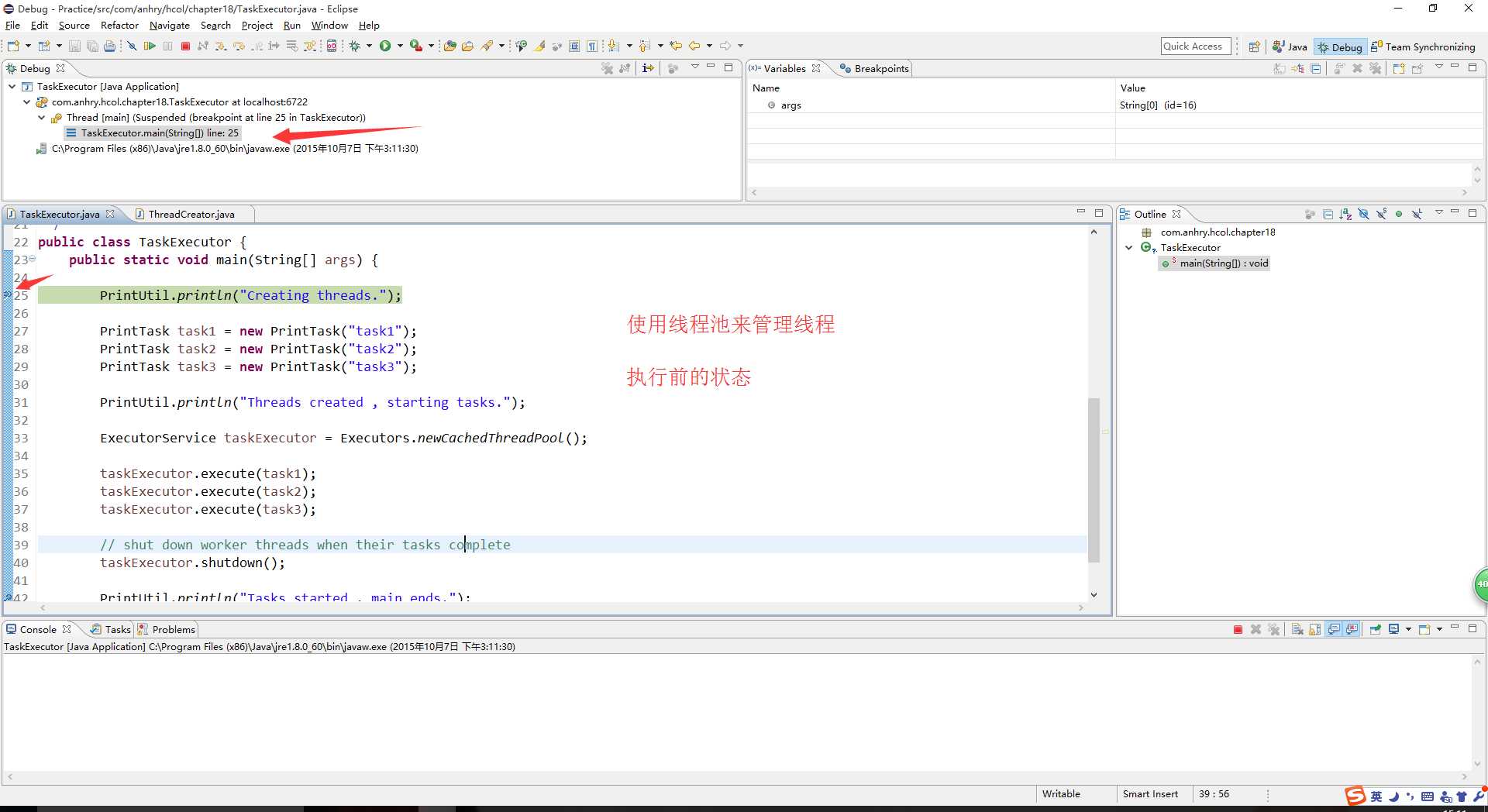Click the Resume debug button

point(150,46)
